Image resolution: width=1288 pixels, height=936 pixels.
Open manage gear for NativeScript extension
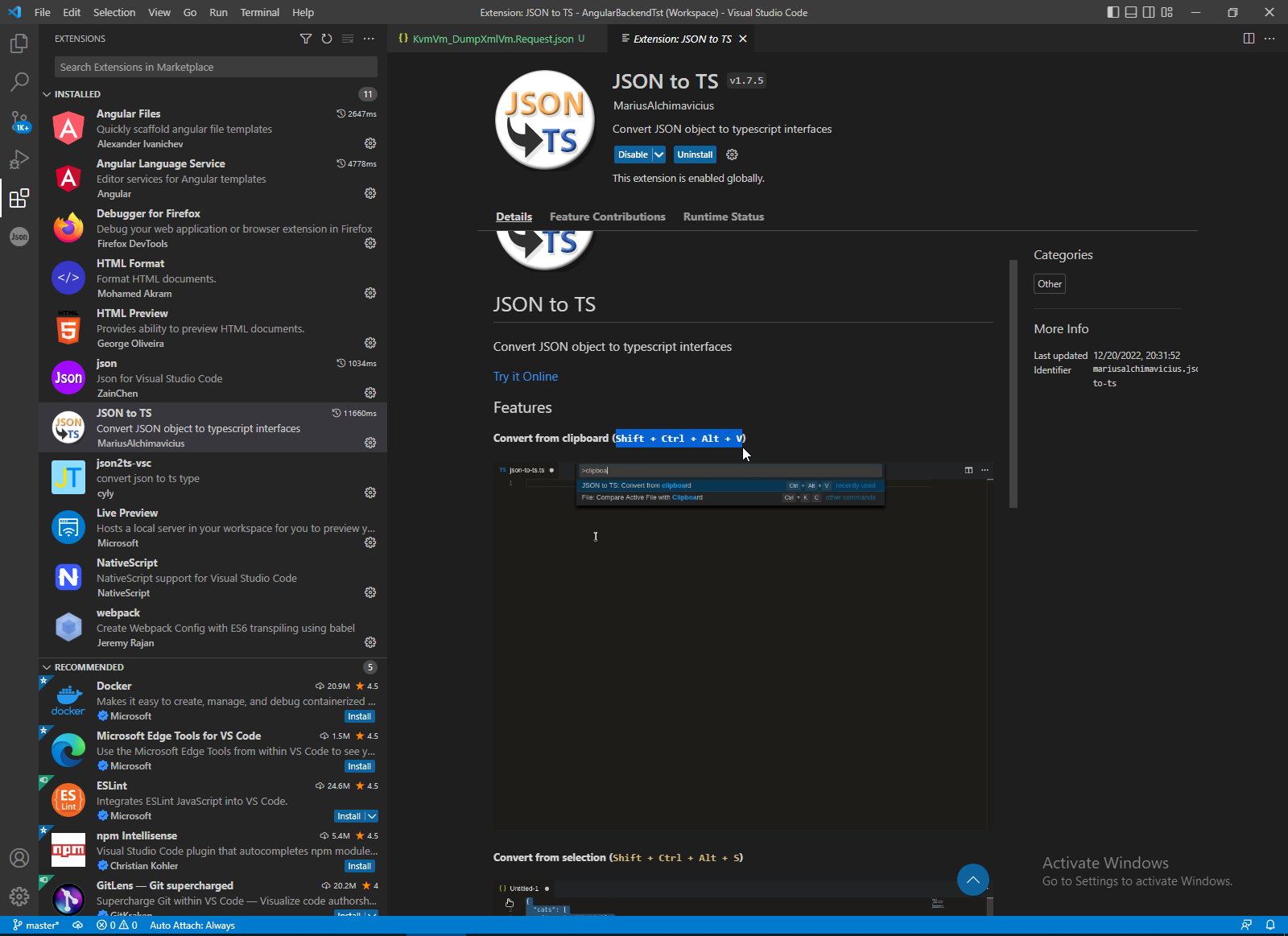tap(370, 592)
